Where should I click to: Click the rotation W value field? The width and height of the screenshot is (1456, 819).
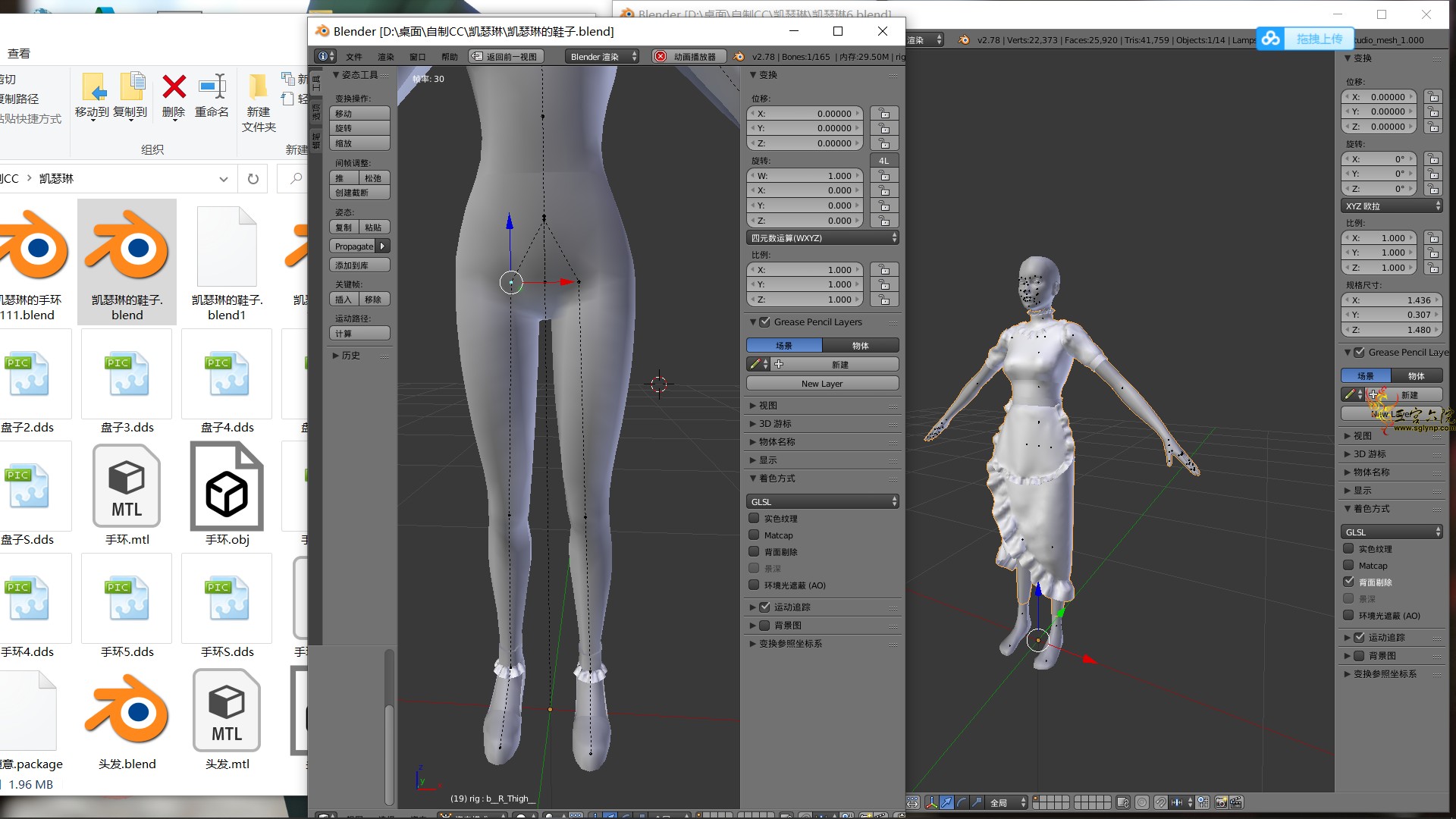805,175
